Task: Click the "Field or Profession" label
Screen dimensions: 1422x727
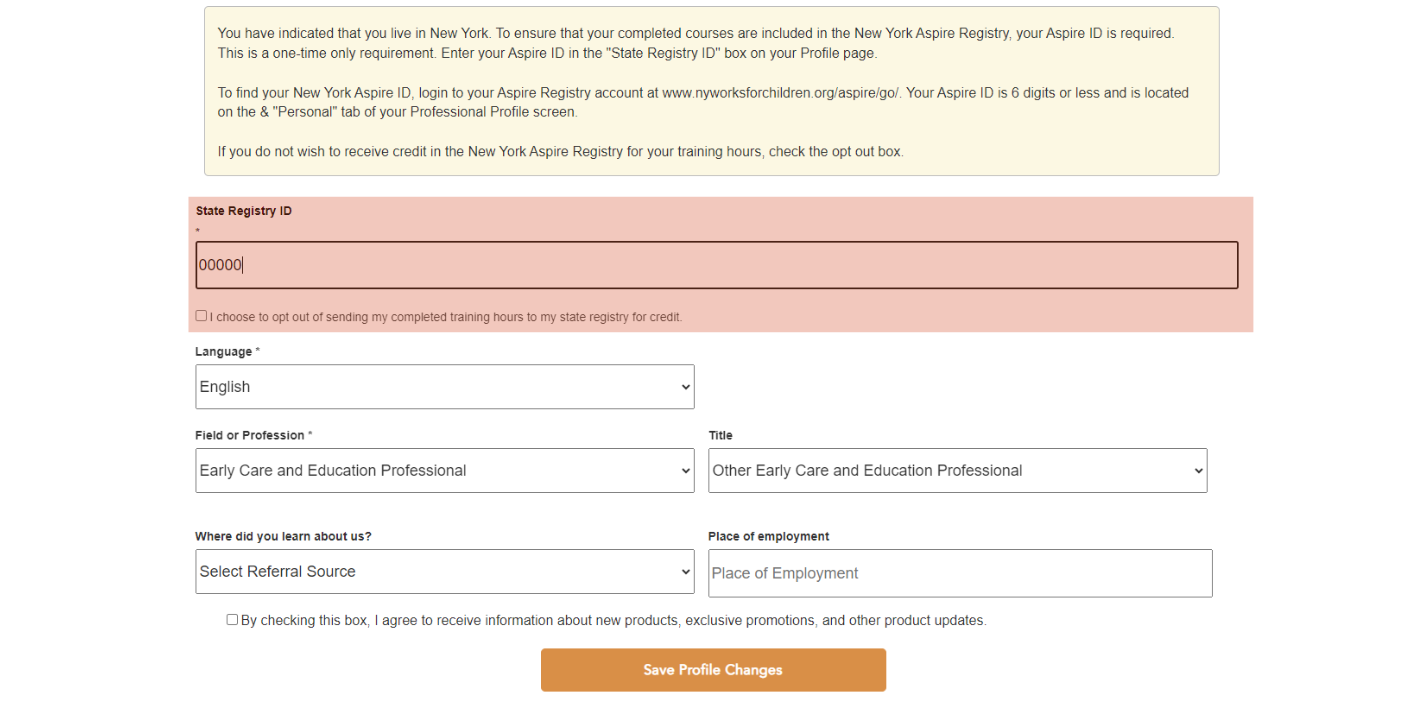Action: coord(250,436)
